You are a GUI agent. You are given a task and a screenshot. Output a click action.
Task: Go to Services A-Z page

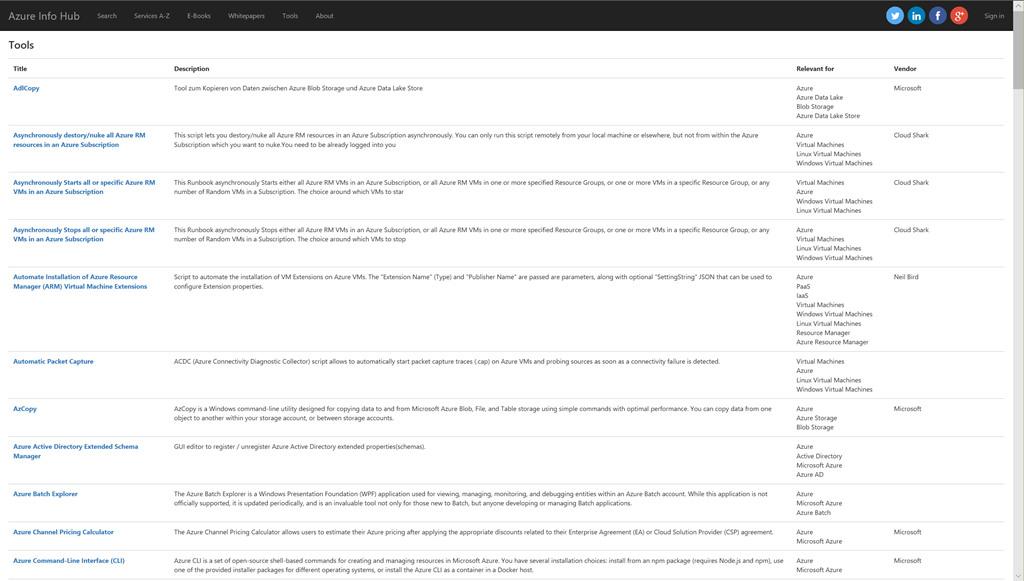(x=152, y=16)
